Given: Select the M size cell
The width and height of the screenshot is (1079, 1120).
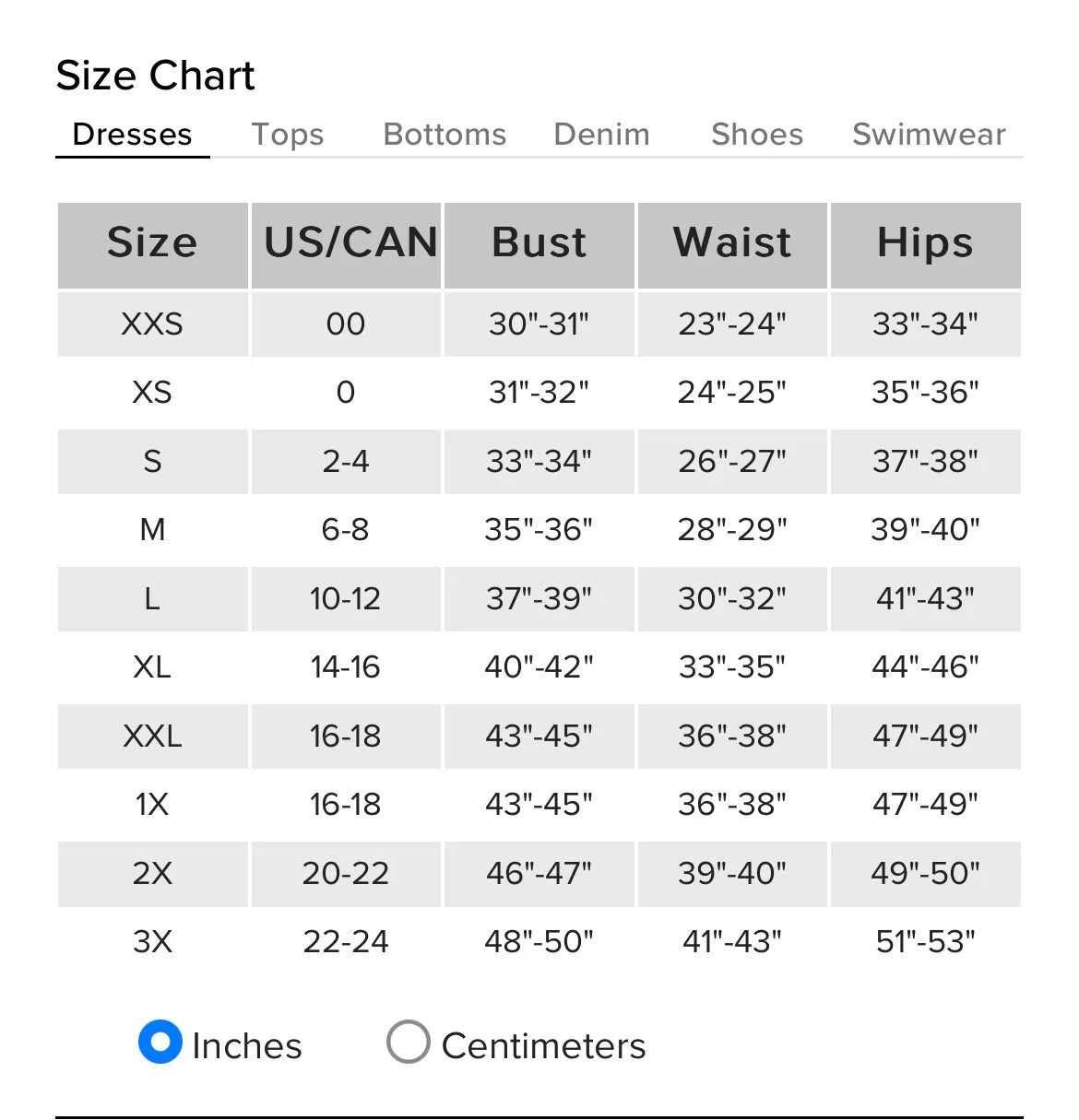Looking at the screenshot, I should point(152,530).
